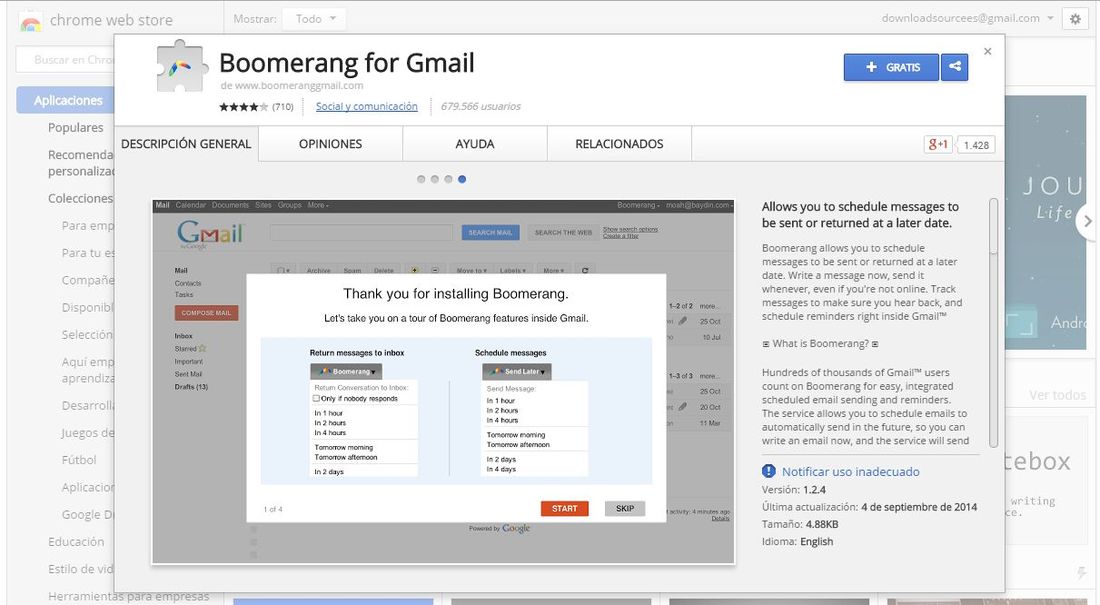Click the Boomerang puzzle piece icon
Image resolution: width=1100 pixels, height=605 pixels.
[x=182, y=67]
